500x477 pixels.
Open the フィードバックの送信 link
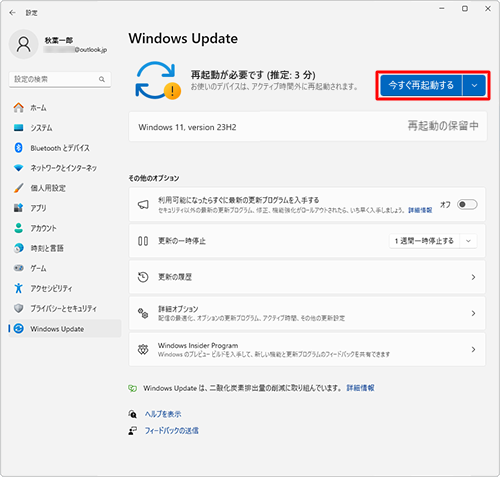(x=171, y=431)
